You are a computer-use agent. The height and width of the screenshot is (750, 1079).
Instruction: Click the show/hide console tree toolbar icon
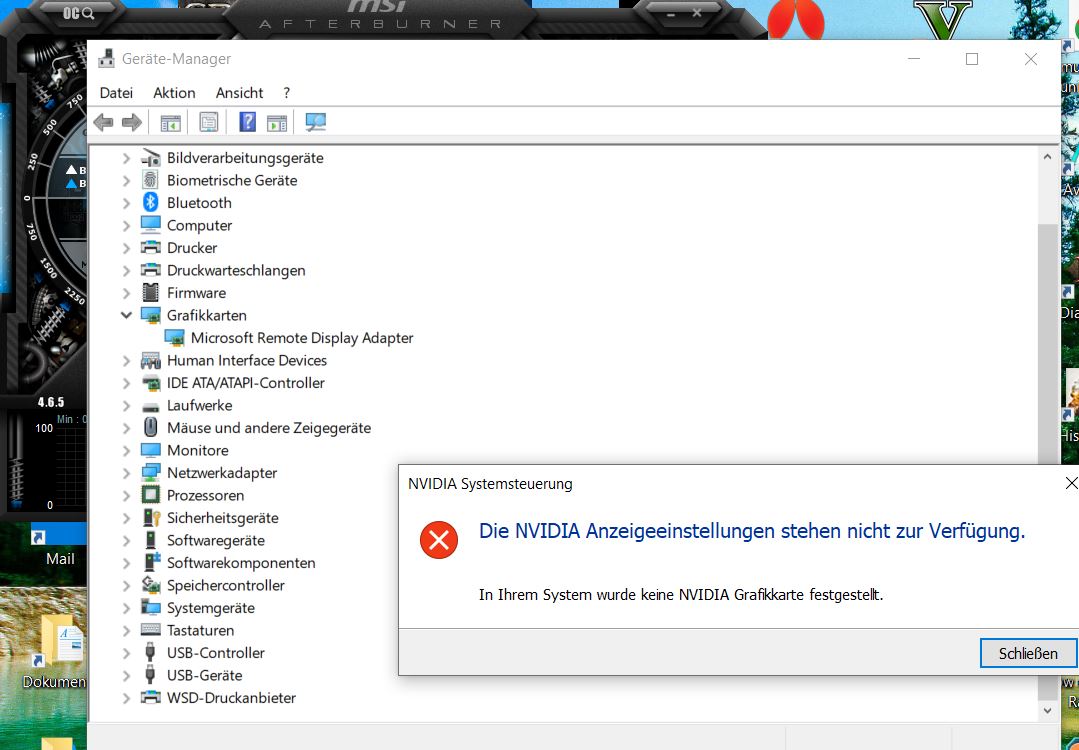tap(170, 123)
